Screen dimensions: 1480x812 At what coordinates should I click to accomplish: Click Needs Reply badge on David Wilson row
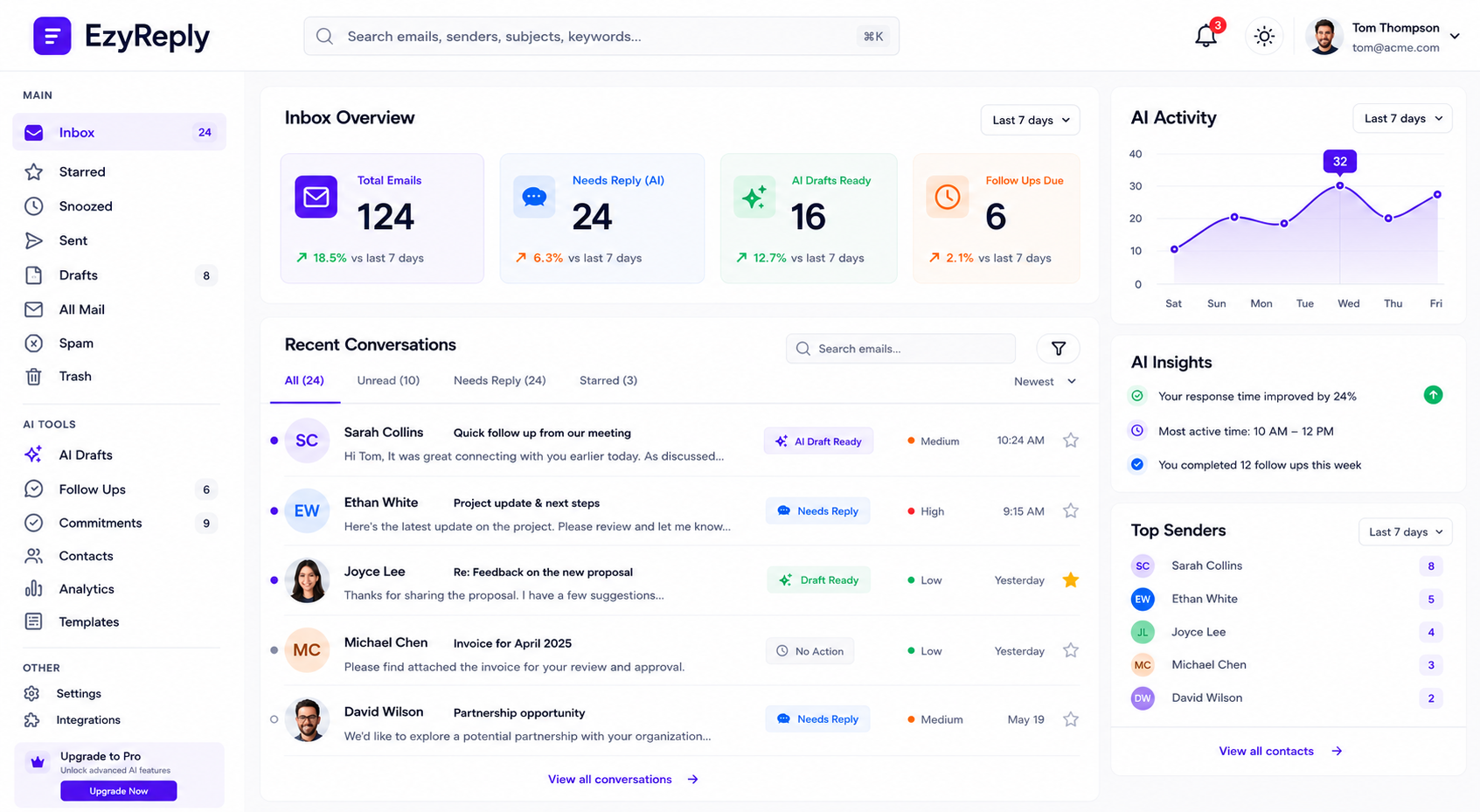click(x=818, y=719)
